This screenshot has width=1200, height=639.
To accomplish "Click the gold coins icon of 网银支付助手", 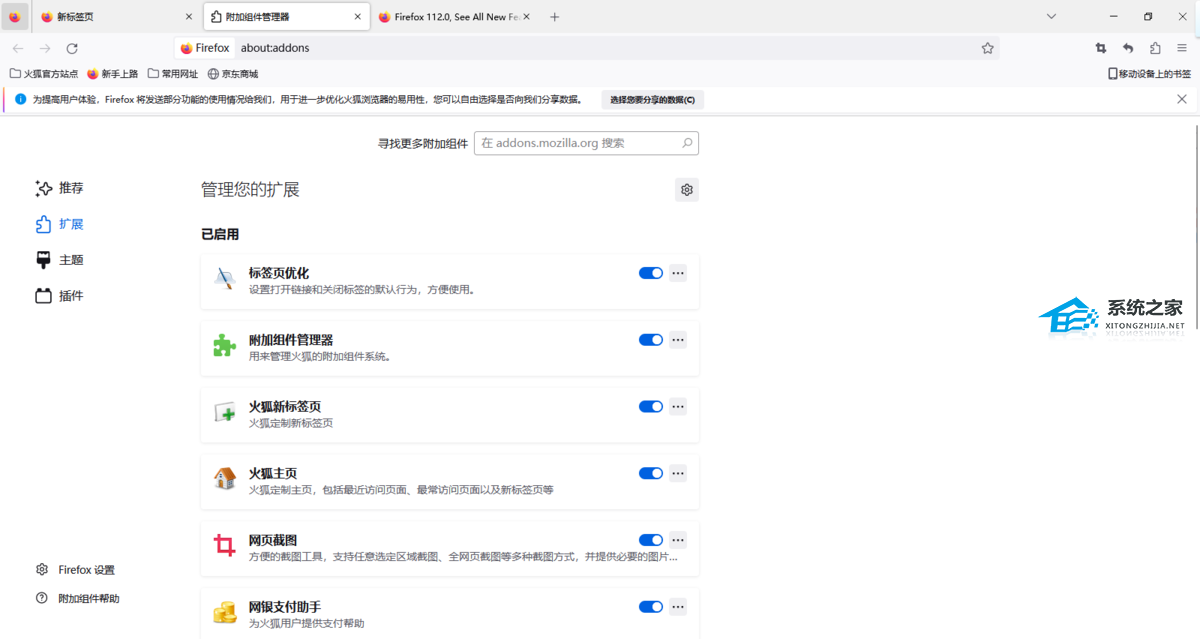I will tap(224, 612).
